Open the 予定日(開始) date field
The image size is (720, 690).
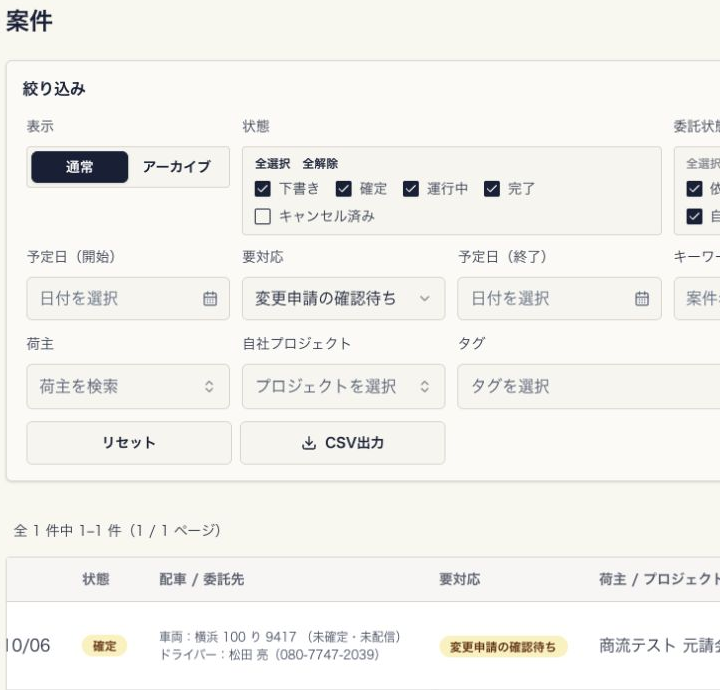[128, 298]
